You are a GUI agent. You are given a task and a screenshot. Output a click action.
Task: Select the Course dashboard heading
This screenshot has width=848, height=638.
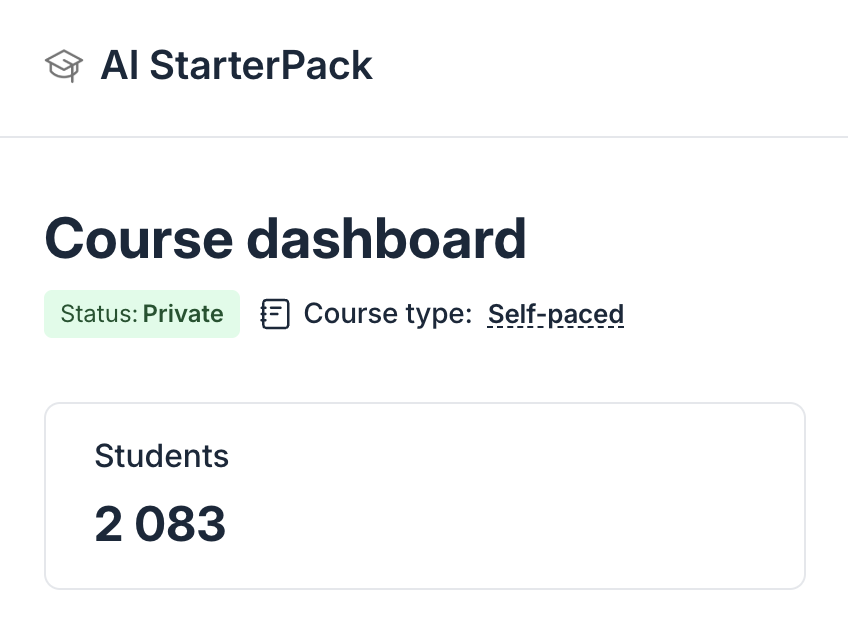(285, 239)
